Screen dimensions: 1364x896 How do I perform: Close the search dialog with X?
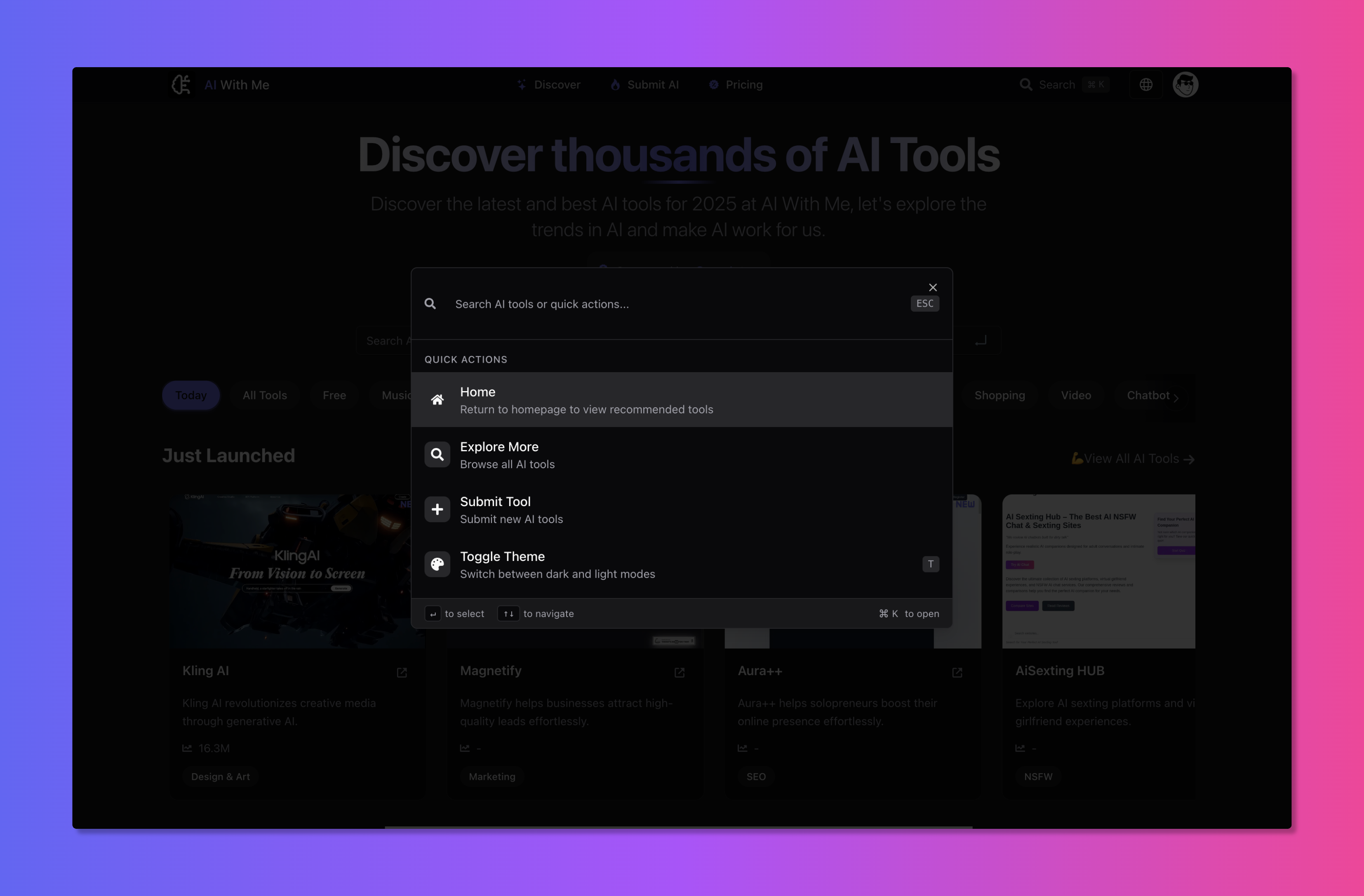932,288
